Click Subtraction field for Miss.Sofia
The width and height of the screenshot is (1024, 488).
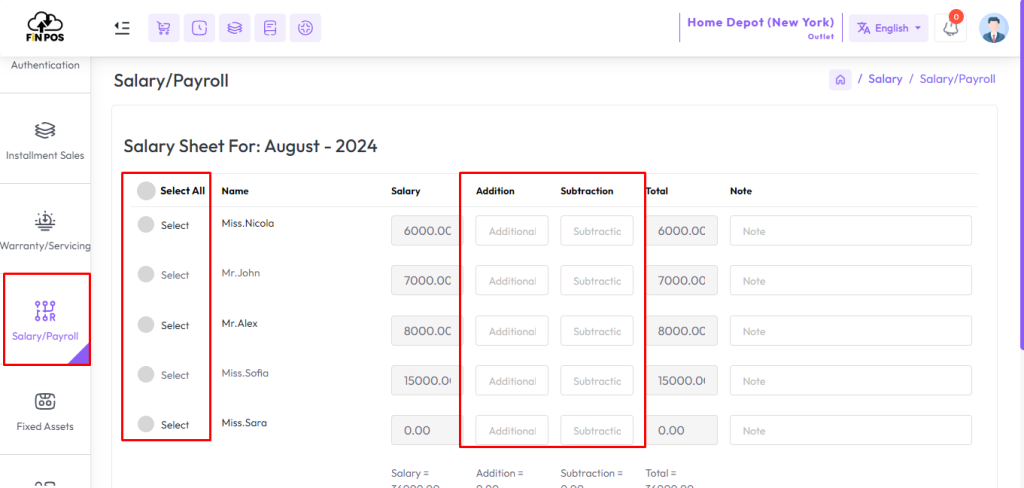pyautogui.click(x=597, y=380)
